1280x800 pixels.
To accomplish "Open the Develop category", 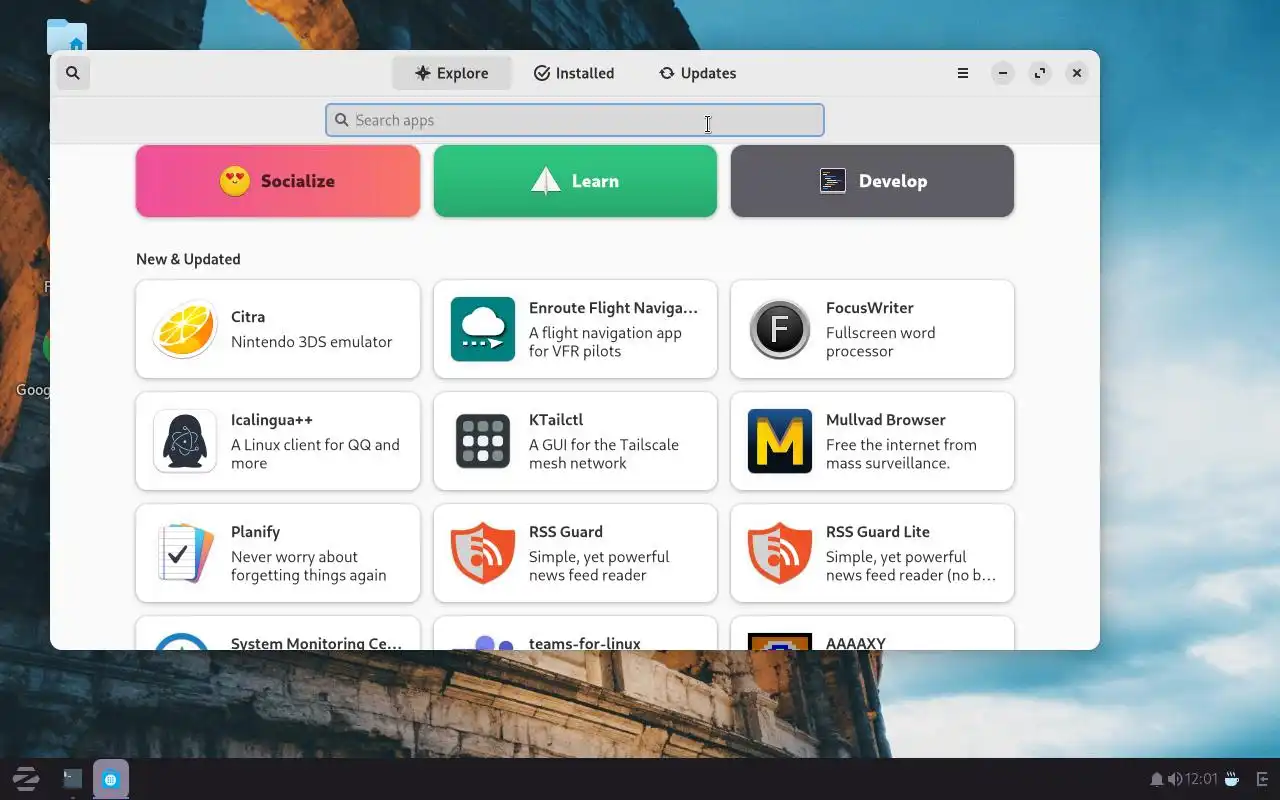I will point(872,181).
